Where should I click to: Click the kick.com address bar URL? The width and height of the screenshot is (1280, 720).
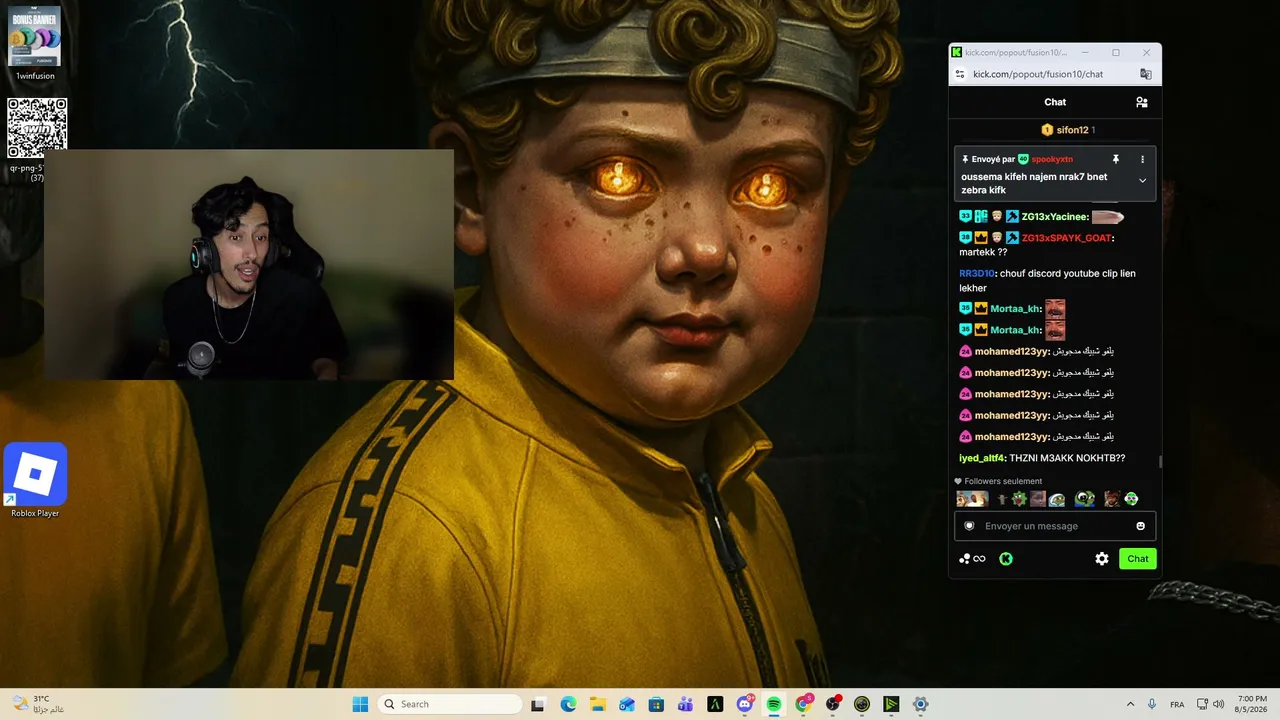coord(1037,74)
